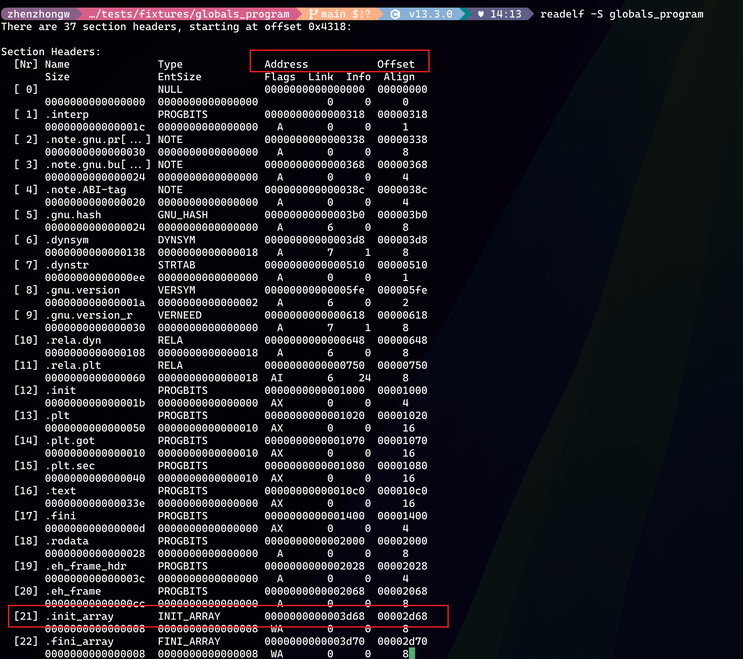Screen dimensions: 743x659
Task: Click the main branch name in prompt
Action: pos(333,14)
